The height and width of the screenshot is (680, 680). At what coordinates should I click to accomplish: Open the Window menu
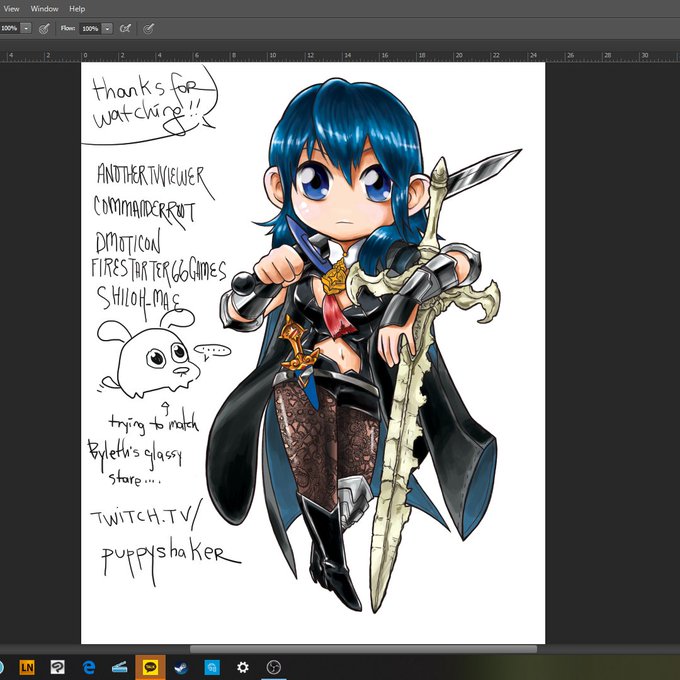click(x=44, y=9)
